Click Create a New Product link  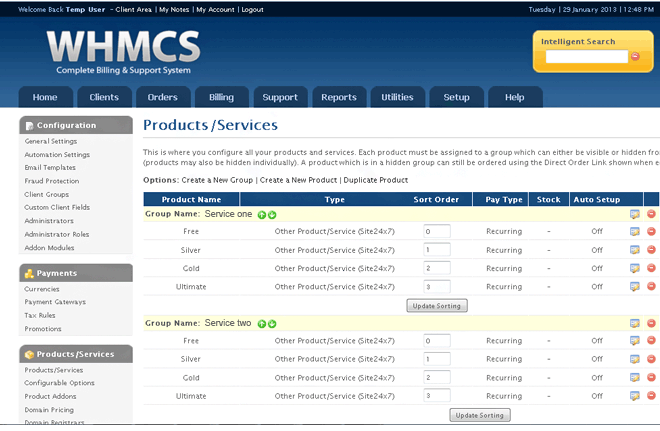click(298, 180)
